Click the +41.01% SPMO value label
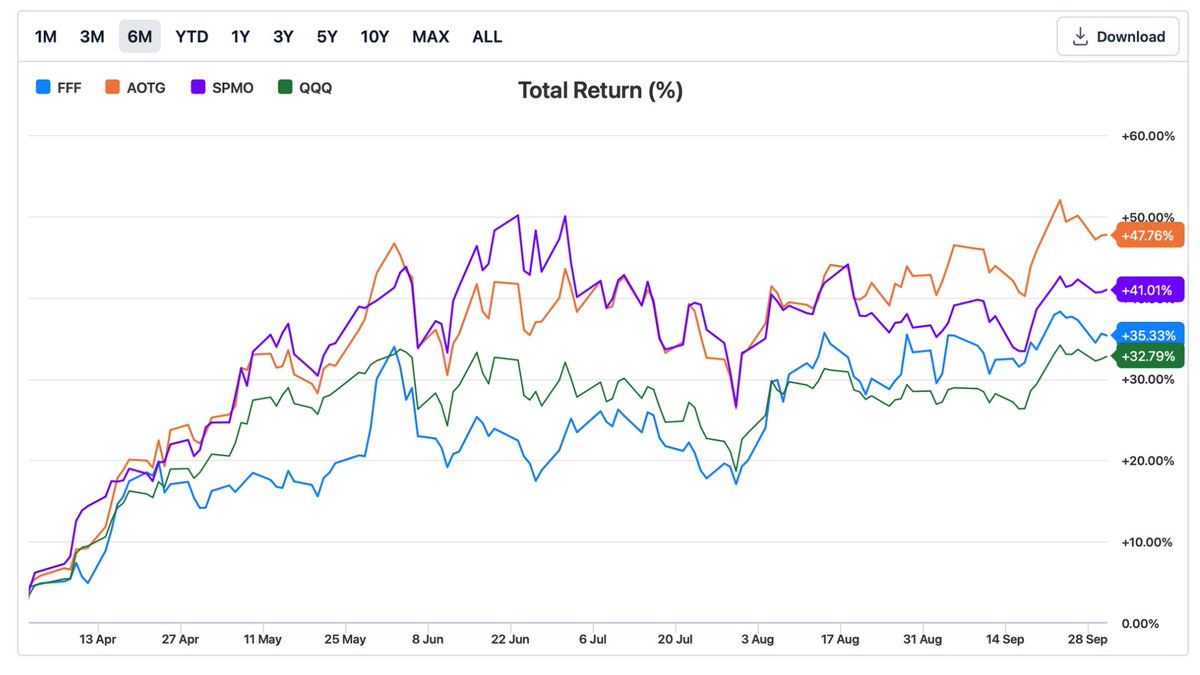 1150,290
